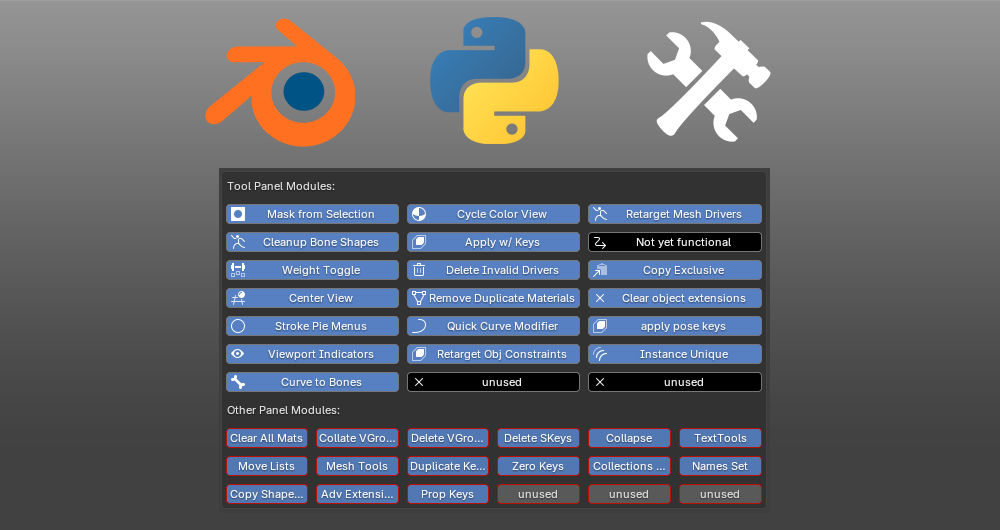Click the "Other Panel Modules:" label

(283, 410)
